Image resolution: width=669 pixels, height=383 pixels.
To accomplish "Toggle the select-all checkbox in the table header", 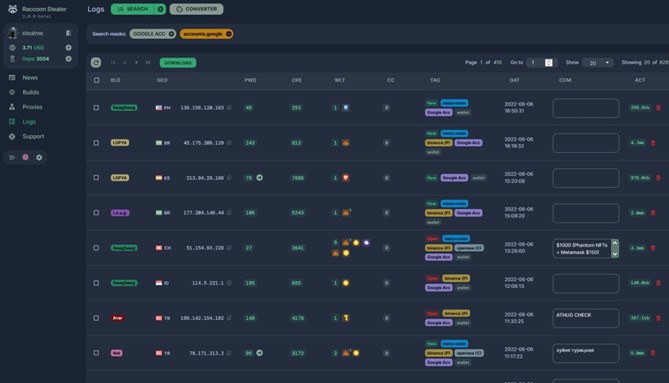I will (96, 80).
